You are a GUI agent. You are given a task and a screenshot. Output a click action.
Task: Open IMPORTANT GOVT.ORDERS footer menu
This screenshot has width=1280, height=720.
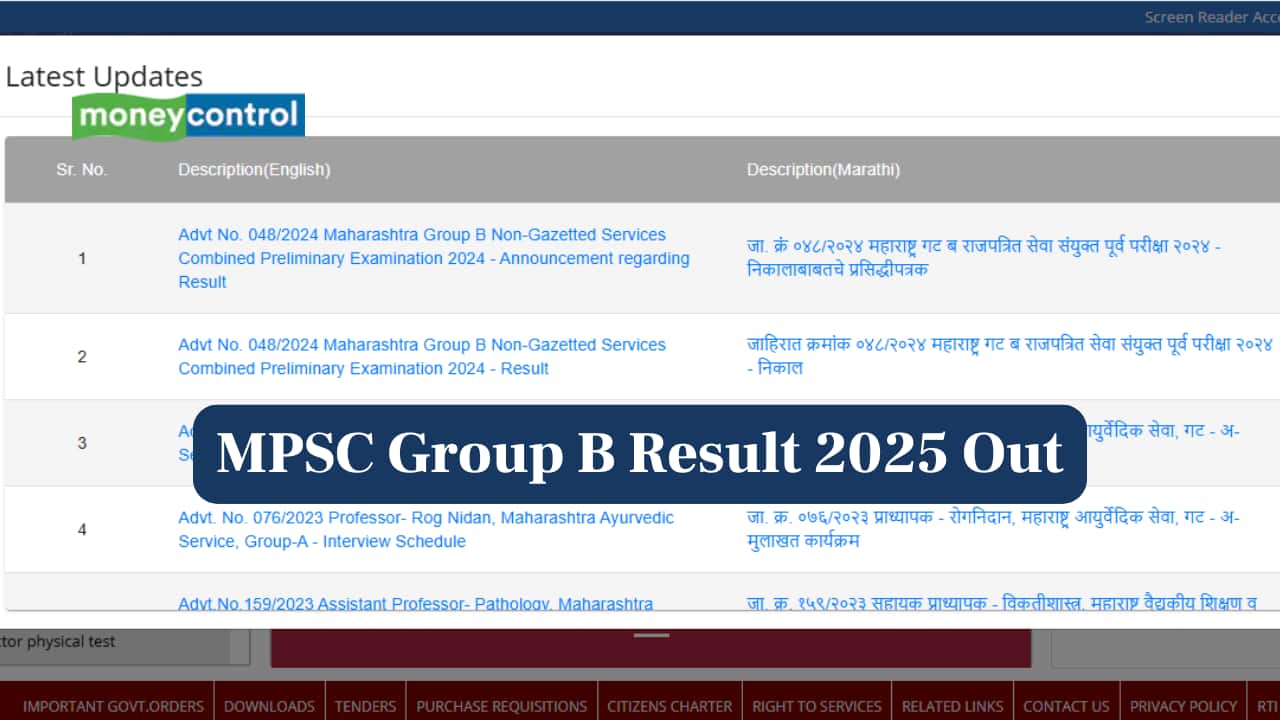[x=113, y=706]
